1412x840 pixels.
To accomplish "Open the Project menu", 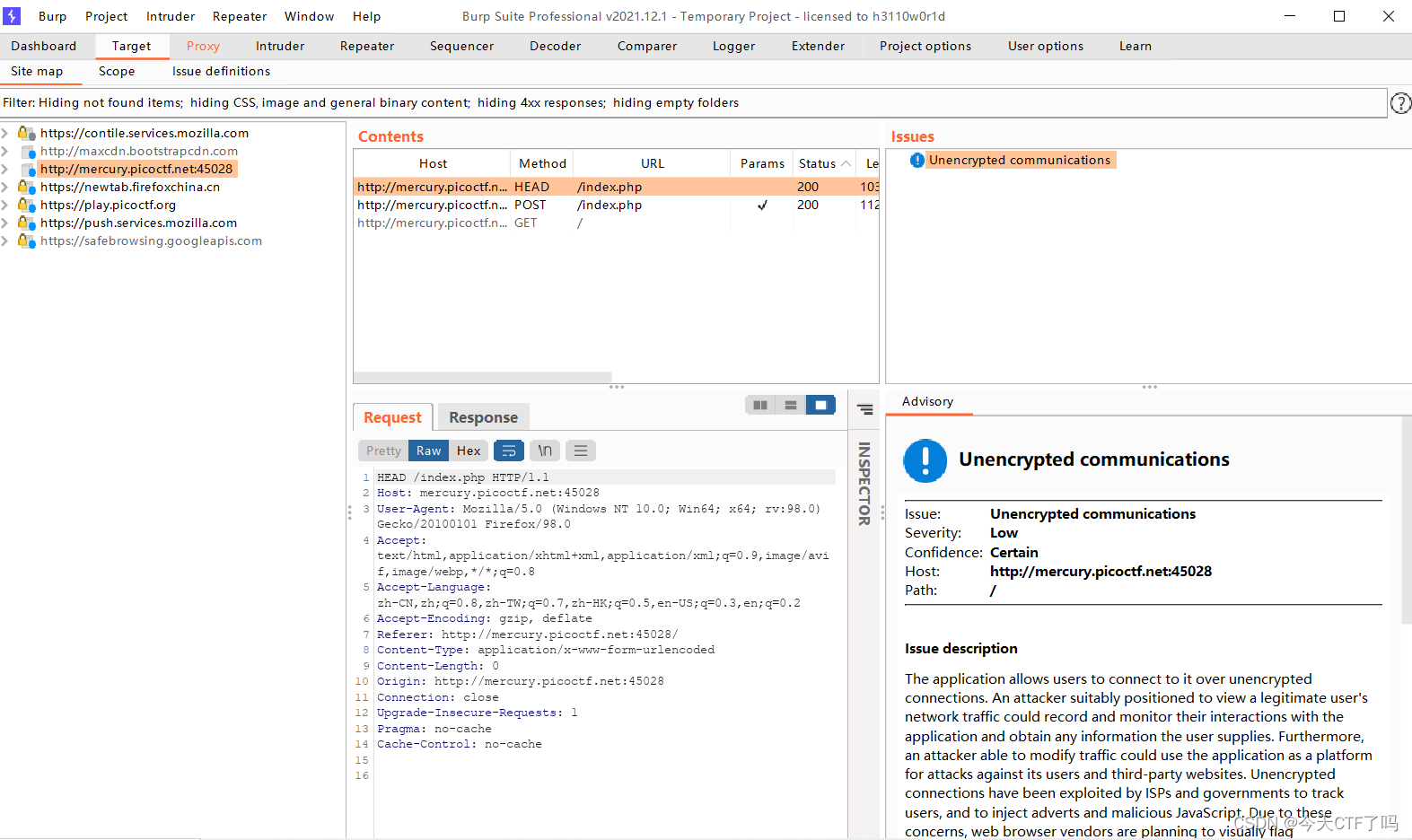I will point(106,16).
